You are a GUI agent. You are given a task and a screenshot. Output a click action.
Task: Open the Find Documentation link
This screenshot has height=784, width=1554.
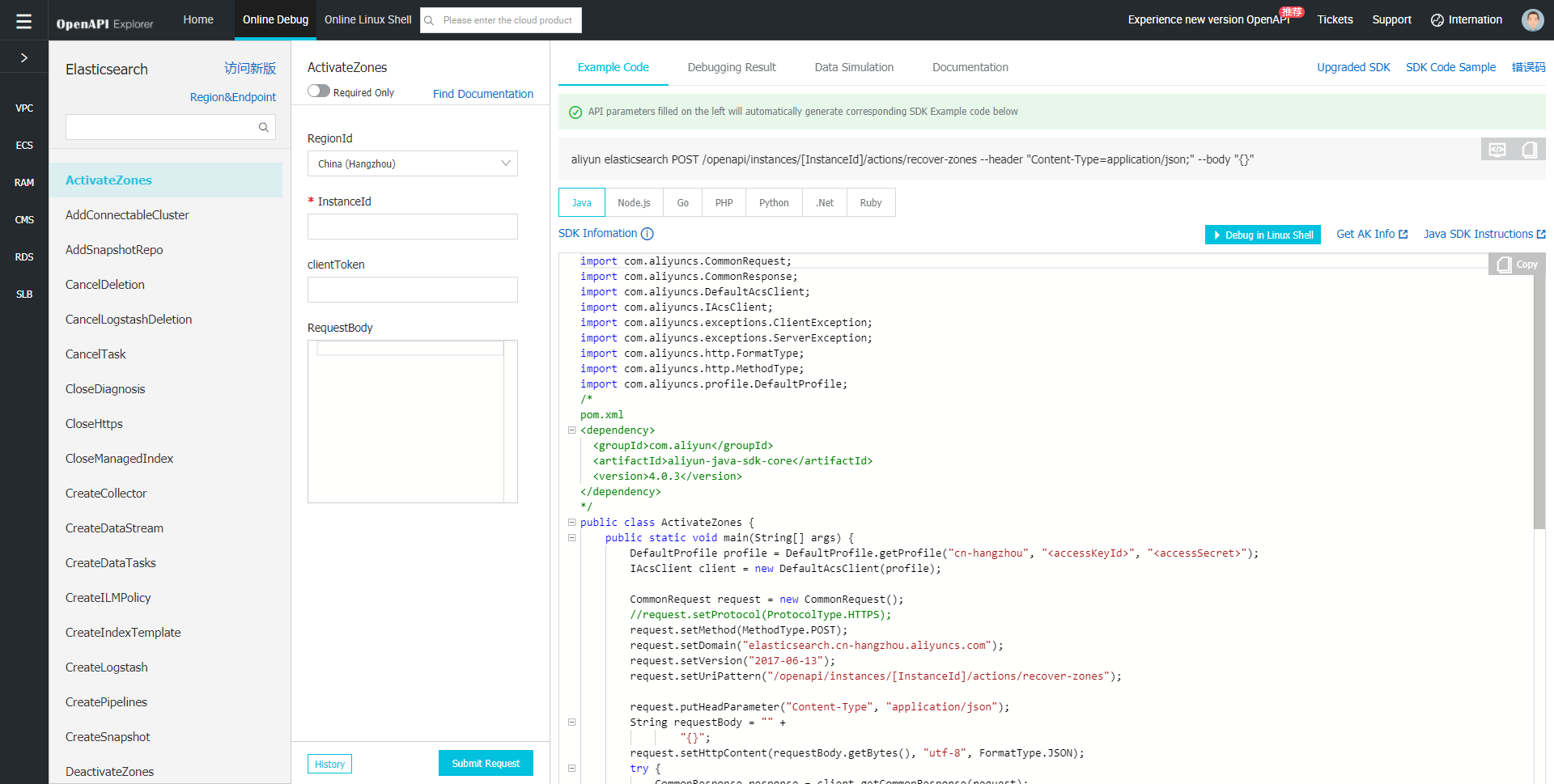click(x=483, y=94)
